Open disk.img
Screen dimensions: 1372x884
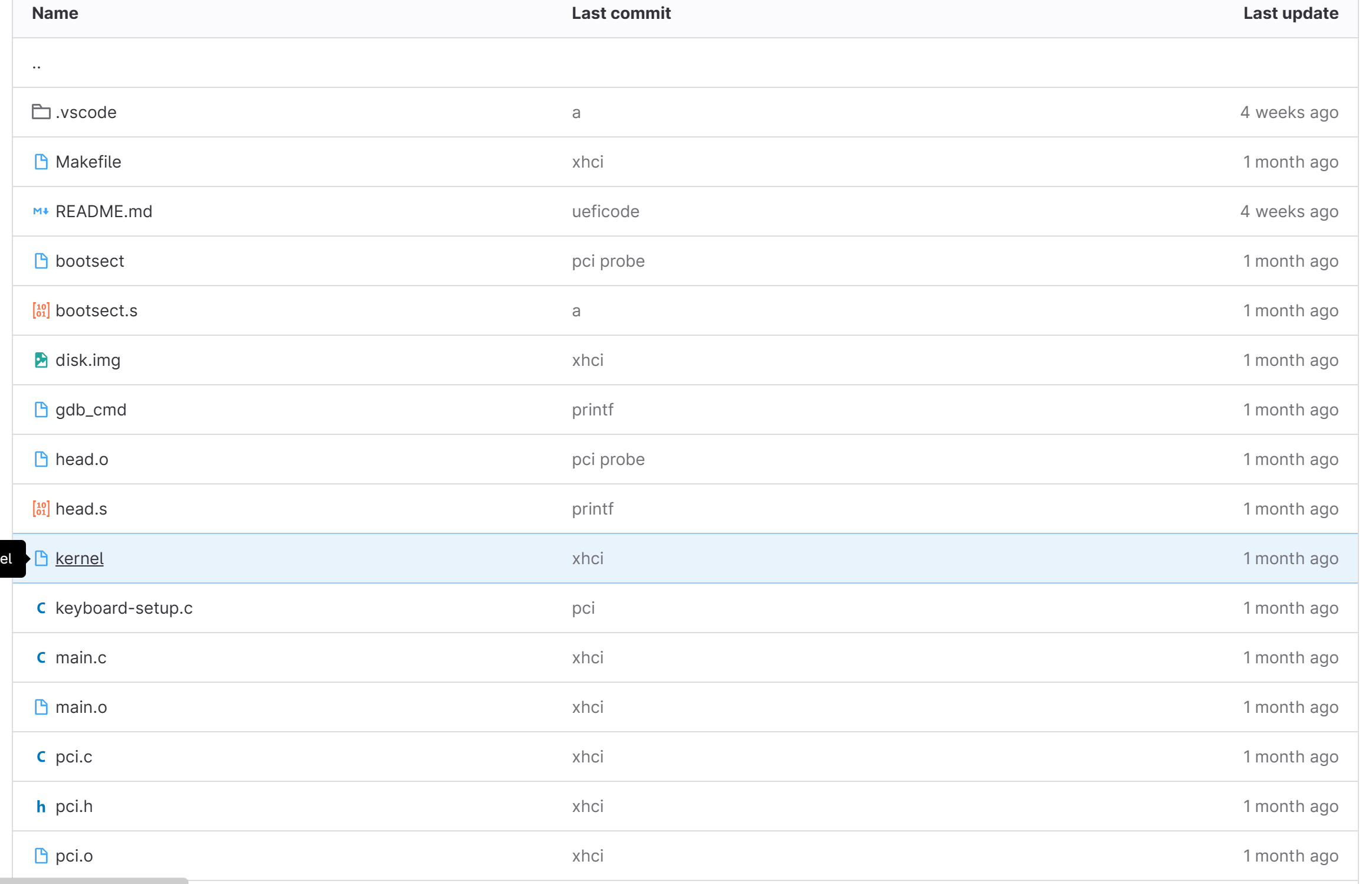(x=88, y=360)
